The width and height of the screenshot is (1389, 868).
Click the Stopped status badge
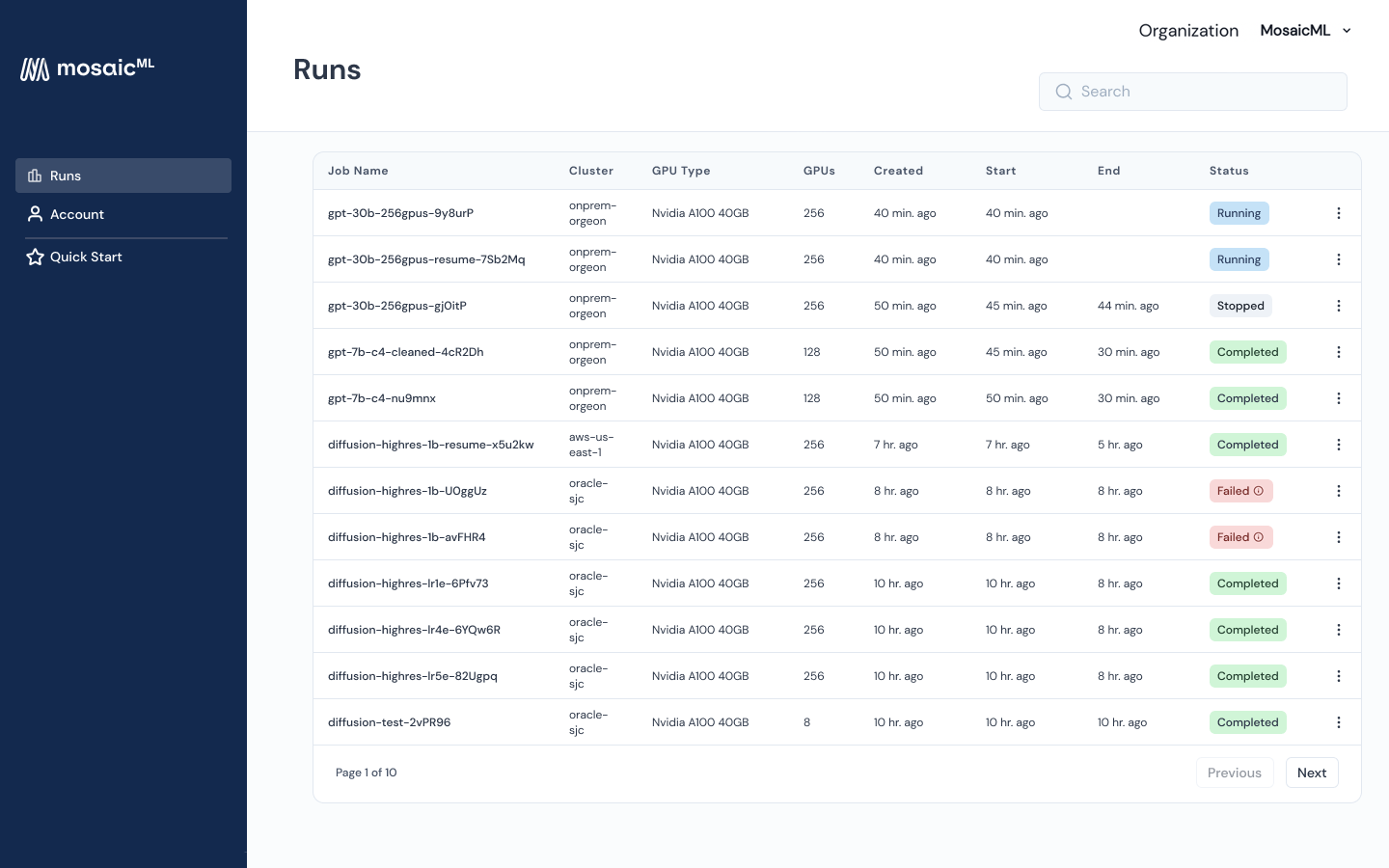point(1240,306)
